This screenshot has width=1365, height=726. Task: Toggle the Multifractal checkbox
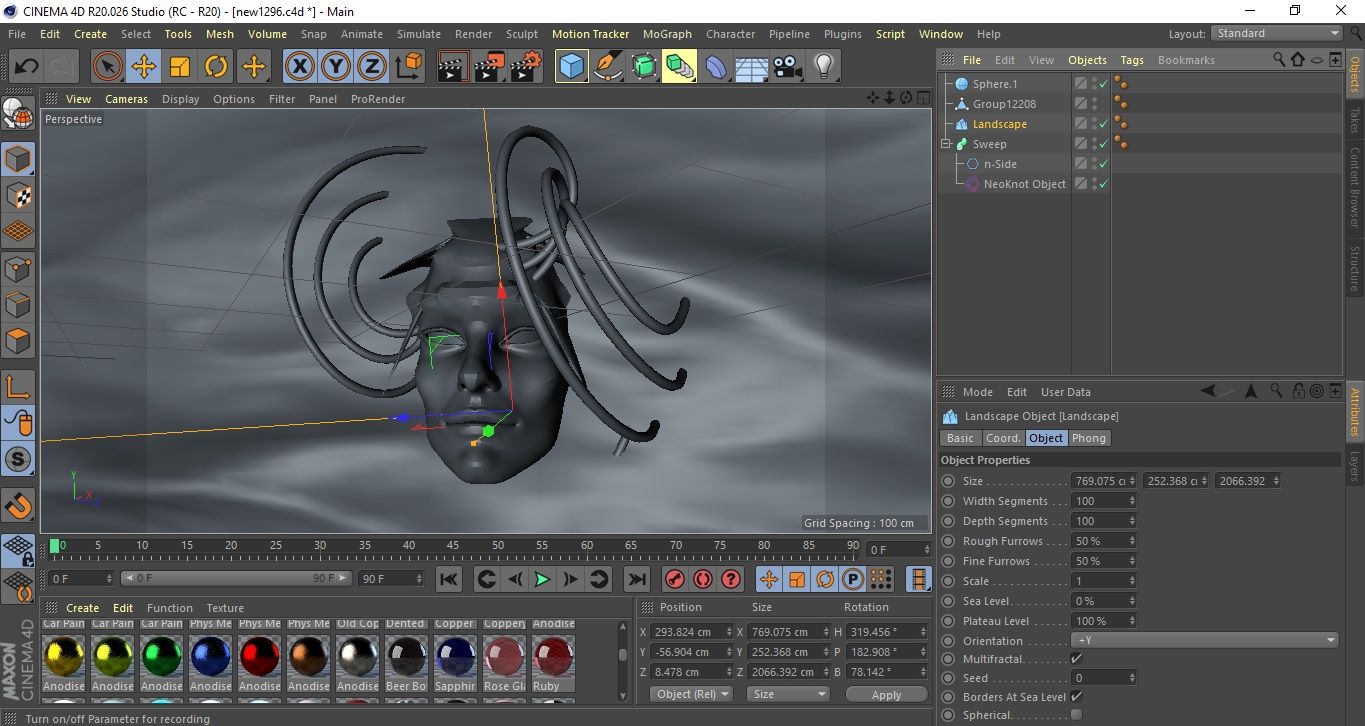1076,659
